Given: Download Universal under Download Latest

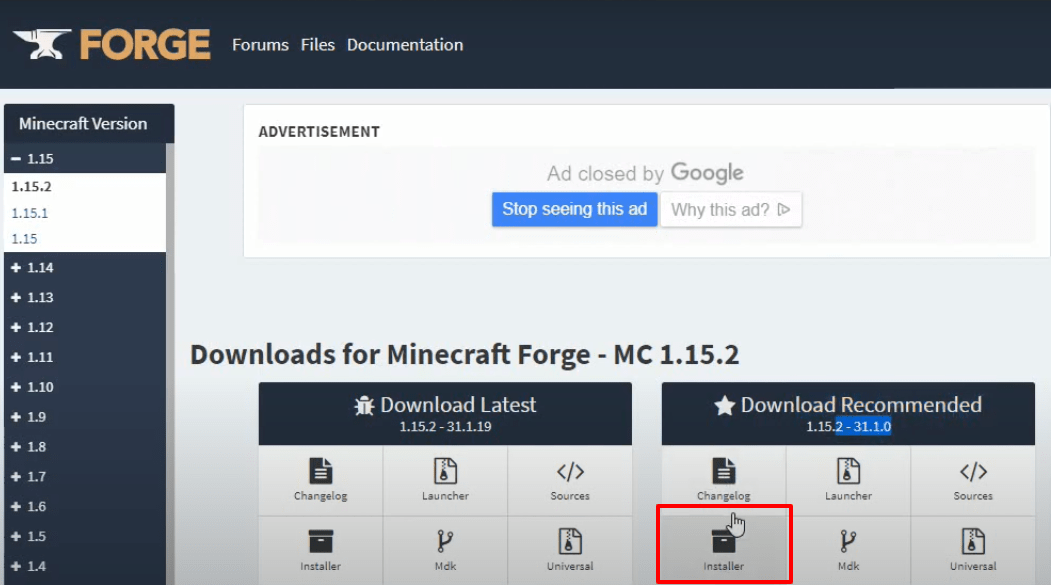Looking at the screenshot, I should click(x=570, y=550).
